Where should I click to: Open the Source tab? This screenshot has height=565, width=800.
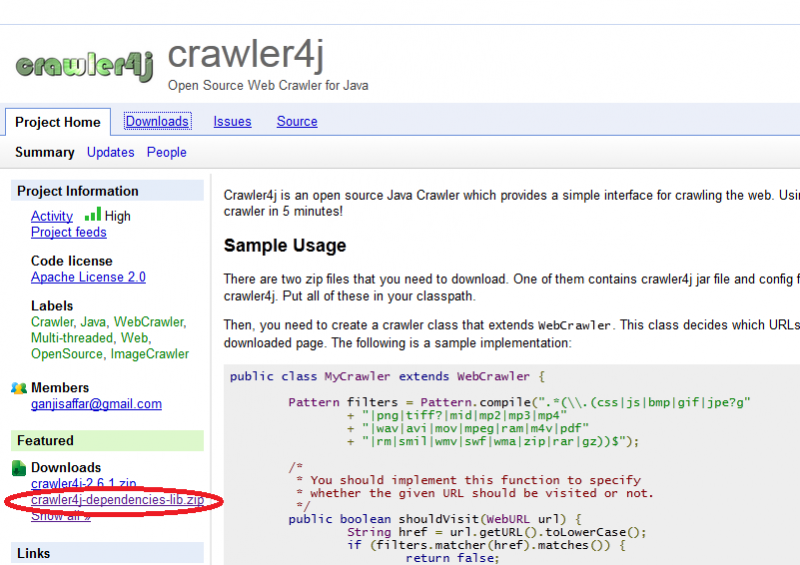point(297,121)
